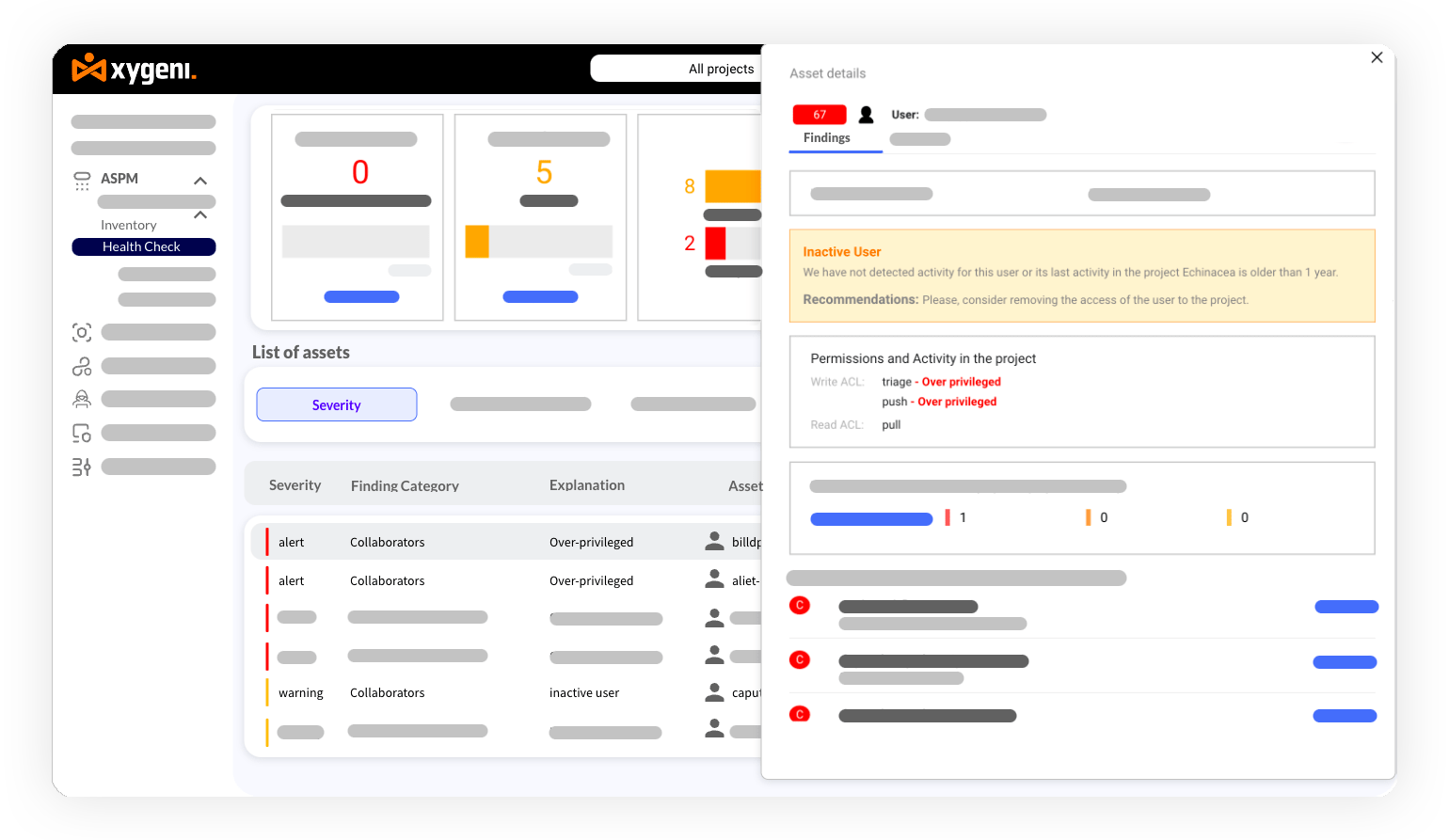Click the Permissions and Activity in the project heading
The height and width of the screenshot is (840, 1449).
tap(923, 358)
